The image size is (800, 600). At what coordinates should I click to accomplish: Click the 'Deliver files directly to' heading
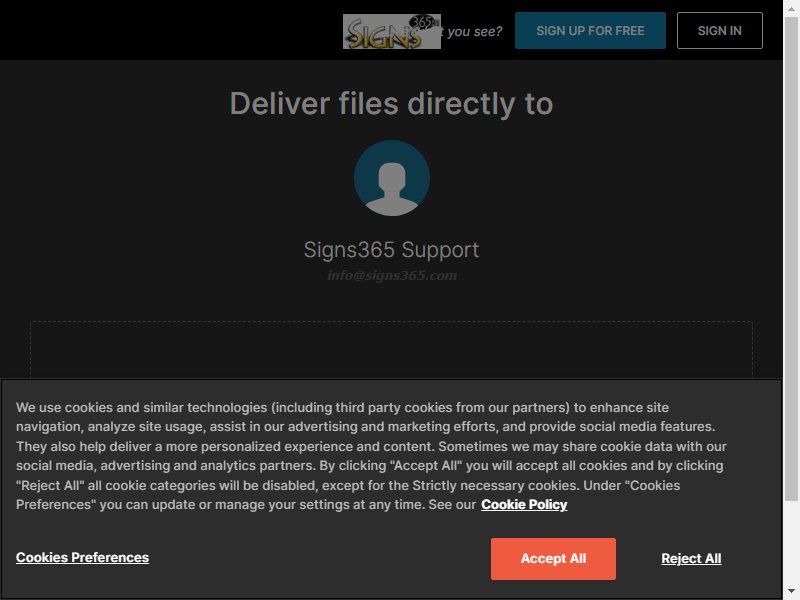[391, 104]
